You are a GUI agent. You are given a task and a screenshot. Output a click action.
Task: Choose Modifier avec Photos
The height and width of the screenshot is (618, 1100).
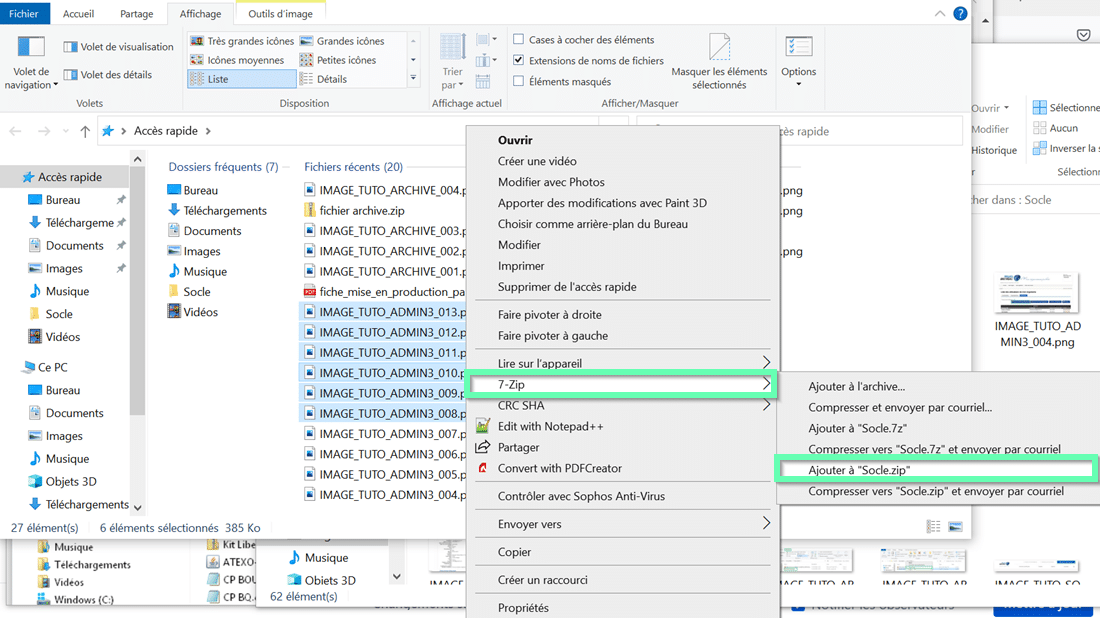551,182
